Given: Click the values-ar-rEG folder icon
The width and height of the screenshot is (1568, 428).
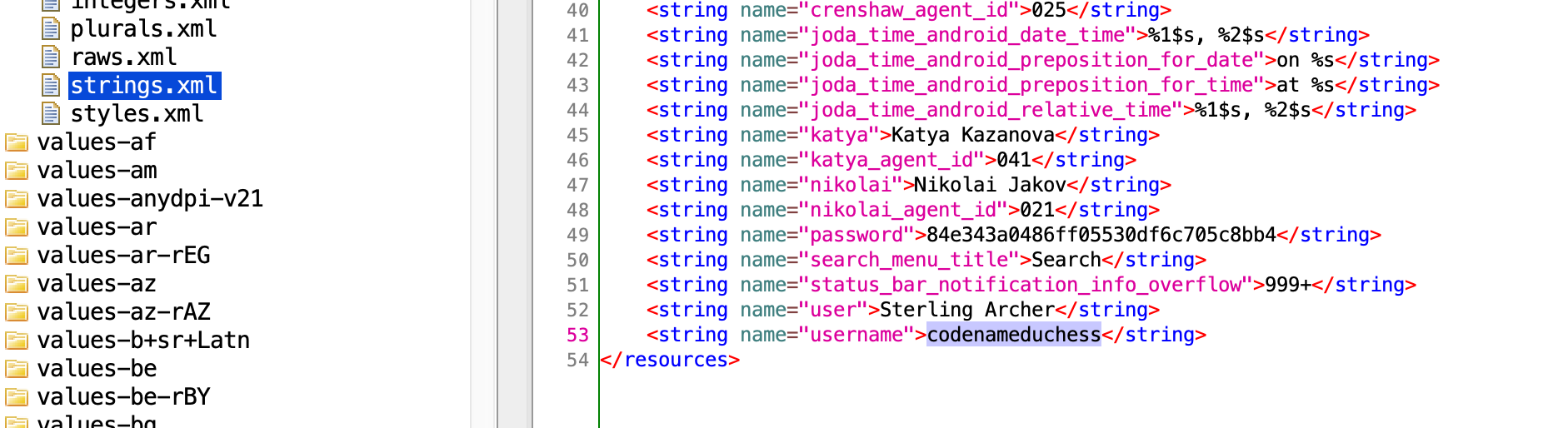Looking at the screenshot, I should (x=17, y=256).
